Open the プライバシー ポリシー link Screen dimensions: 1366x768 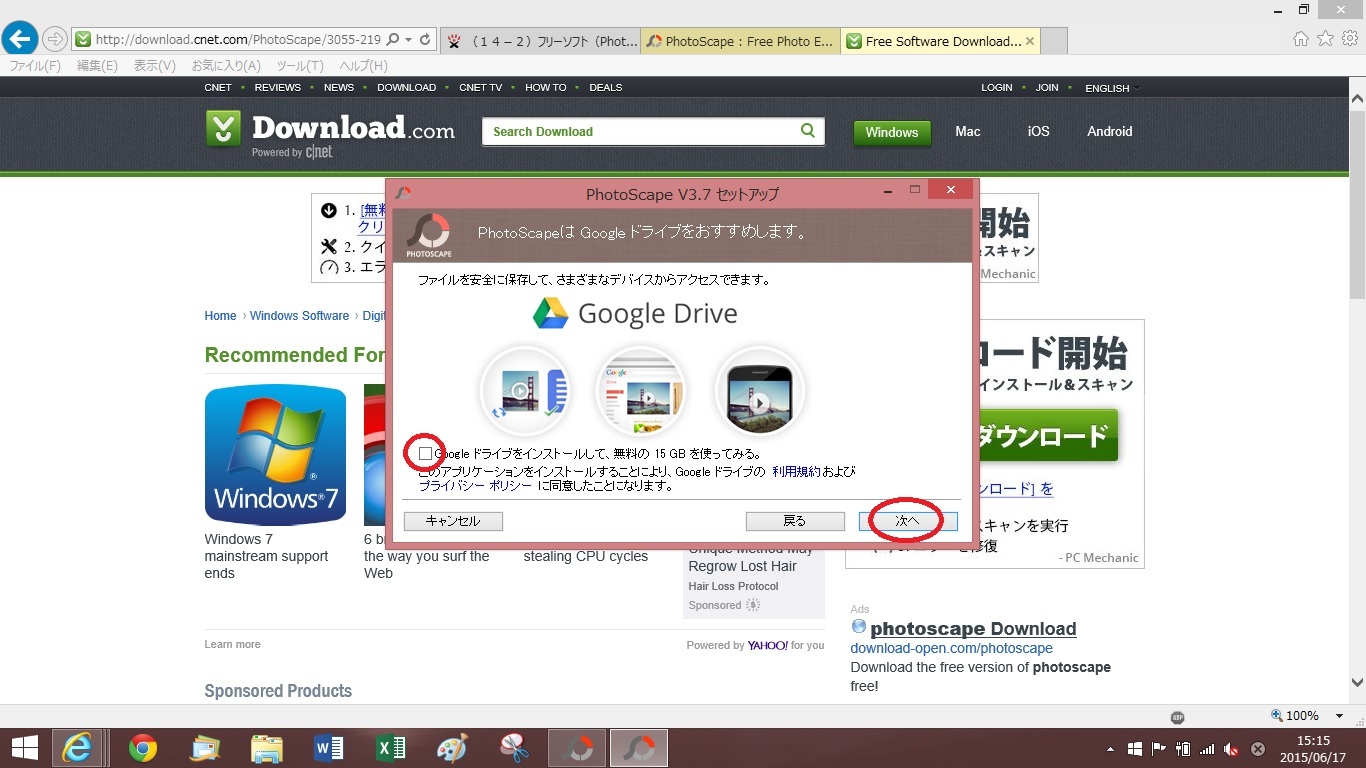pyautogui.click(x=475, y=485)
